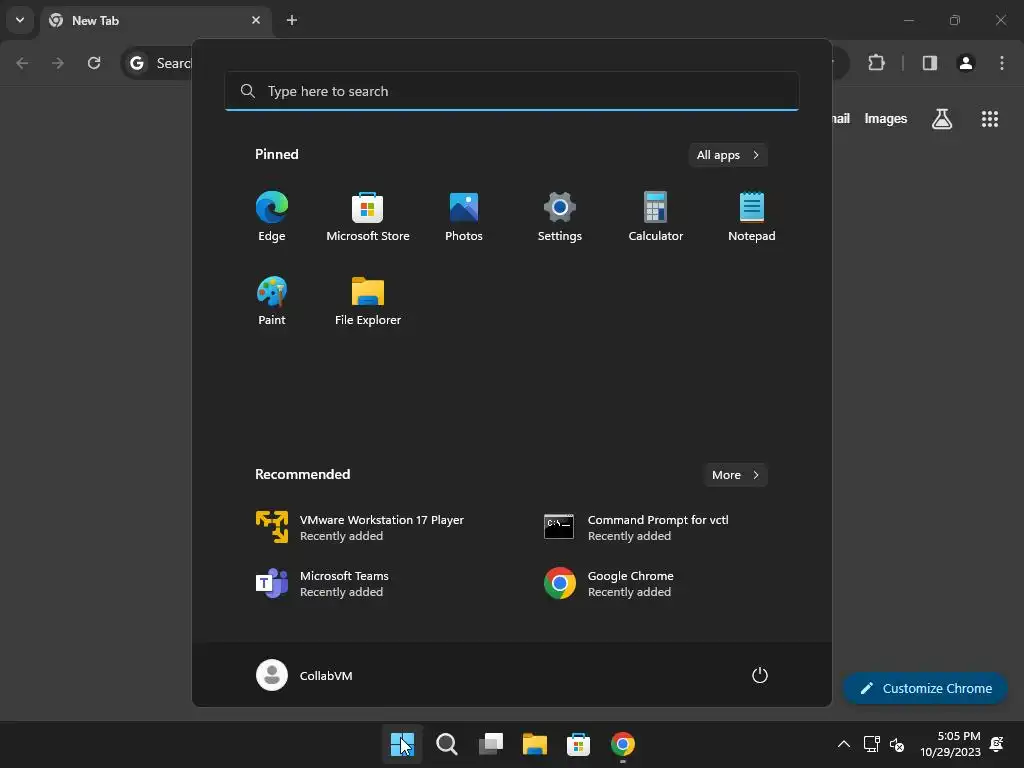
Task: Open Google Images link
Action: [886, 119]
